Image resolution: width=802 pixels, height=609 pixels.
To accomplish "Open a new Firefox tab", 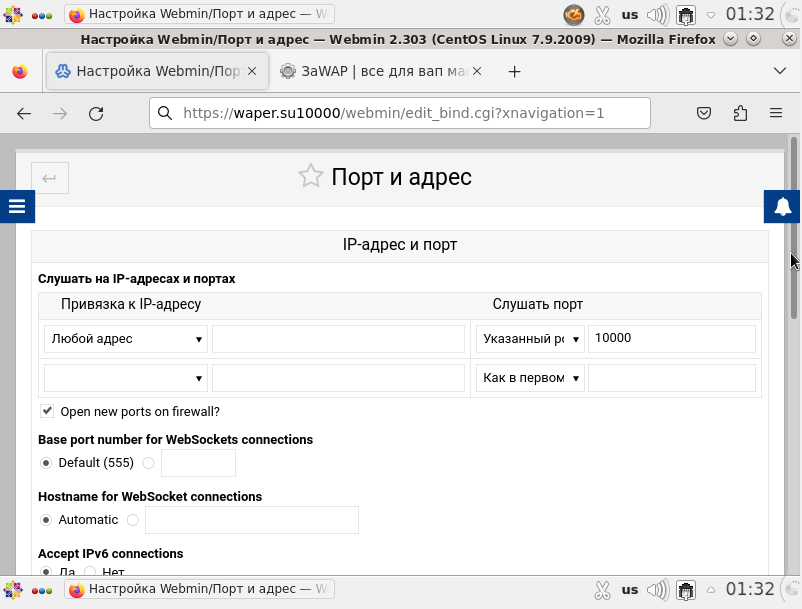I will coord(514,72).
